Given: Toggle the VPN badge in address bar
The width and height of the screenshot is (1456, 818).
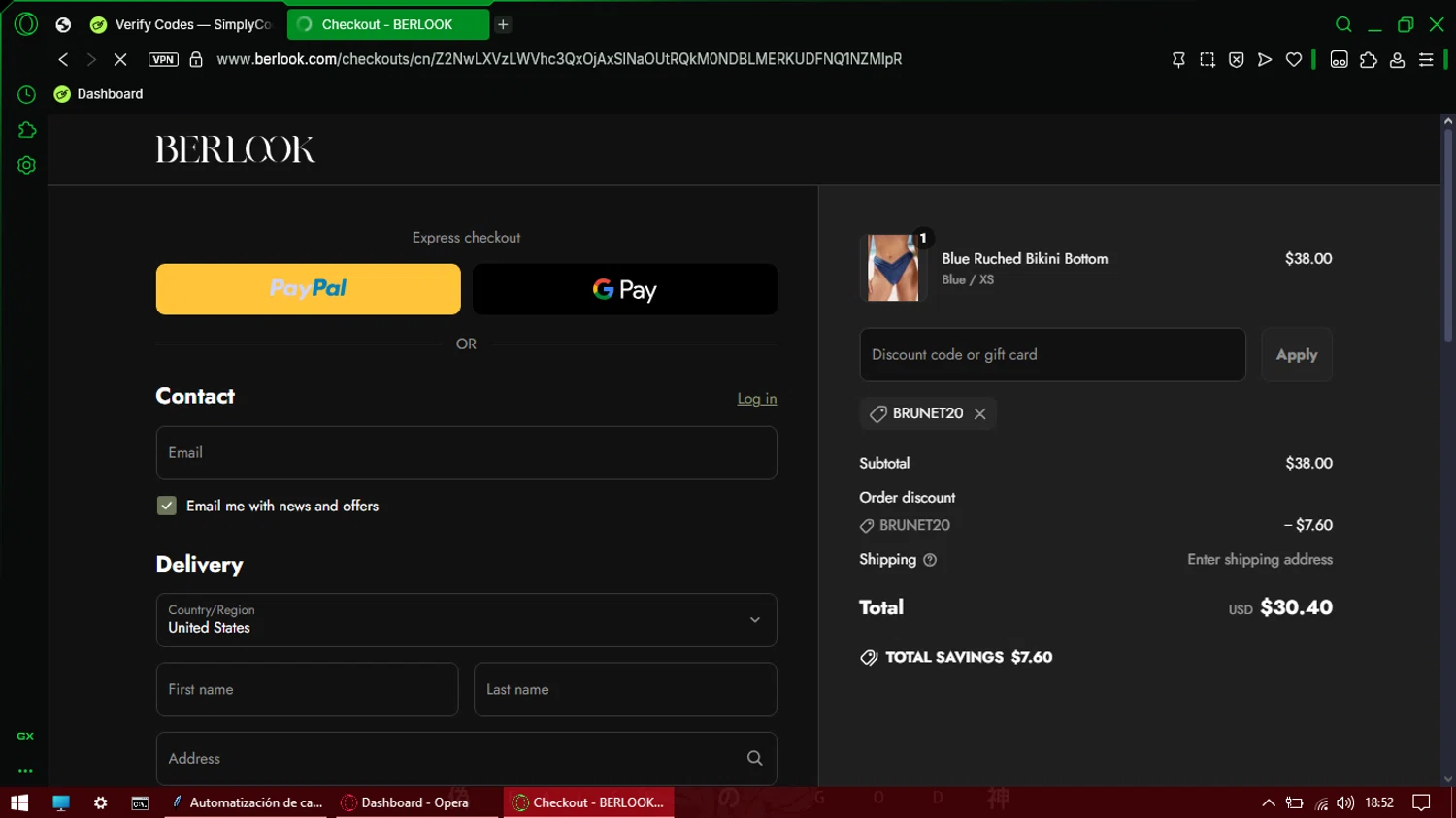Looking at the screenshot, I should [x=163, y=59].
